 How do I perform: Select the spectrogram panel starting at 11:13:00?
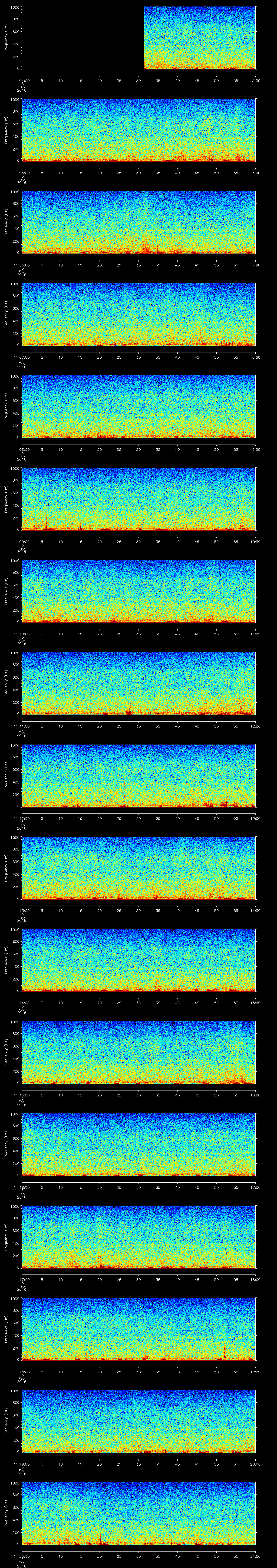click(139, 868)
